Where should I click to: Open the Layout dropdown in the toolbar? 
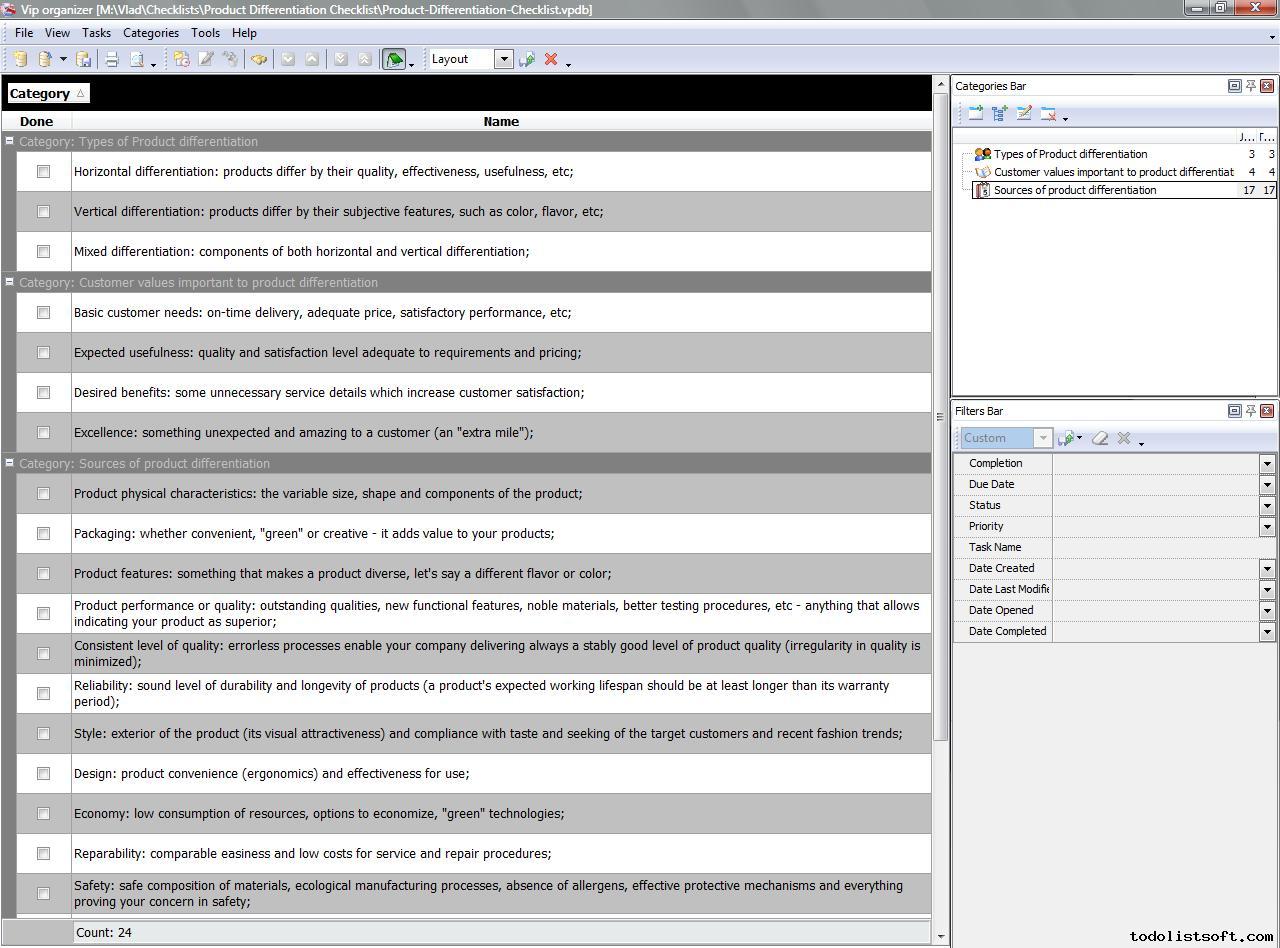[x=503, y=59]
